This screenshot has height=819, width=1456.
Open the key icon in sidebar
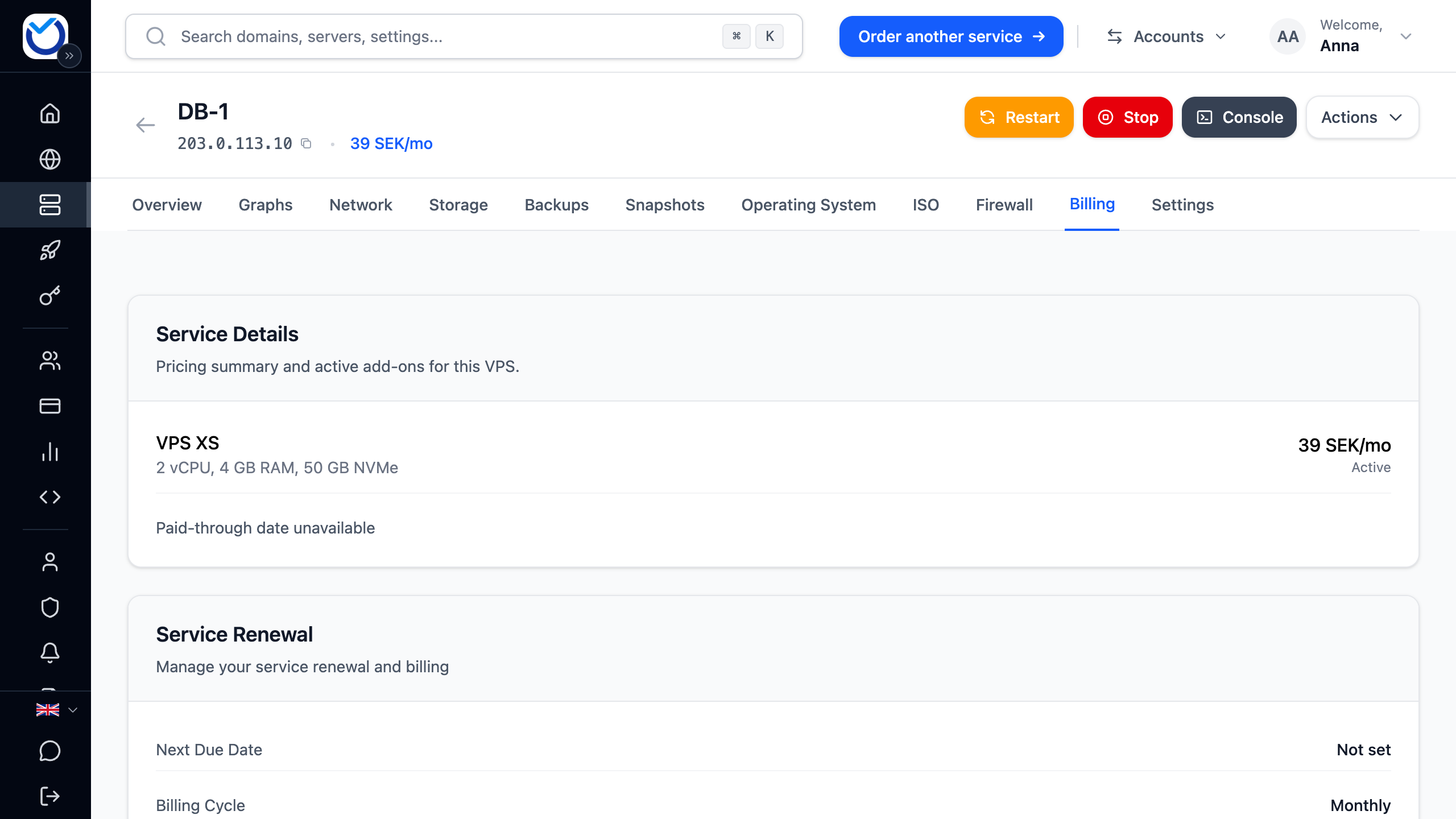tap(50, 296)
